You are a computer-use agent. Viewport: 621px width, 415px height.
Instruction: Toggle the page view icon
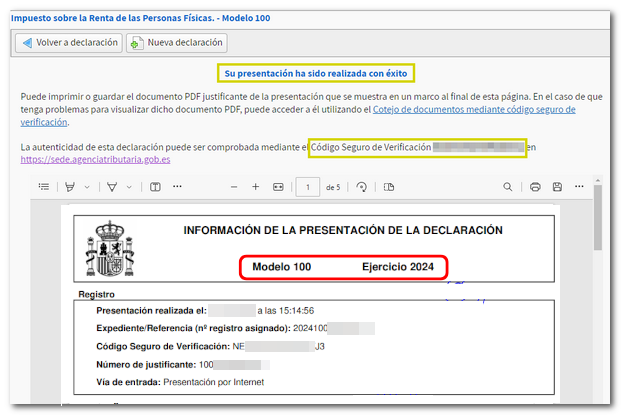(x=389, y=186)
